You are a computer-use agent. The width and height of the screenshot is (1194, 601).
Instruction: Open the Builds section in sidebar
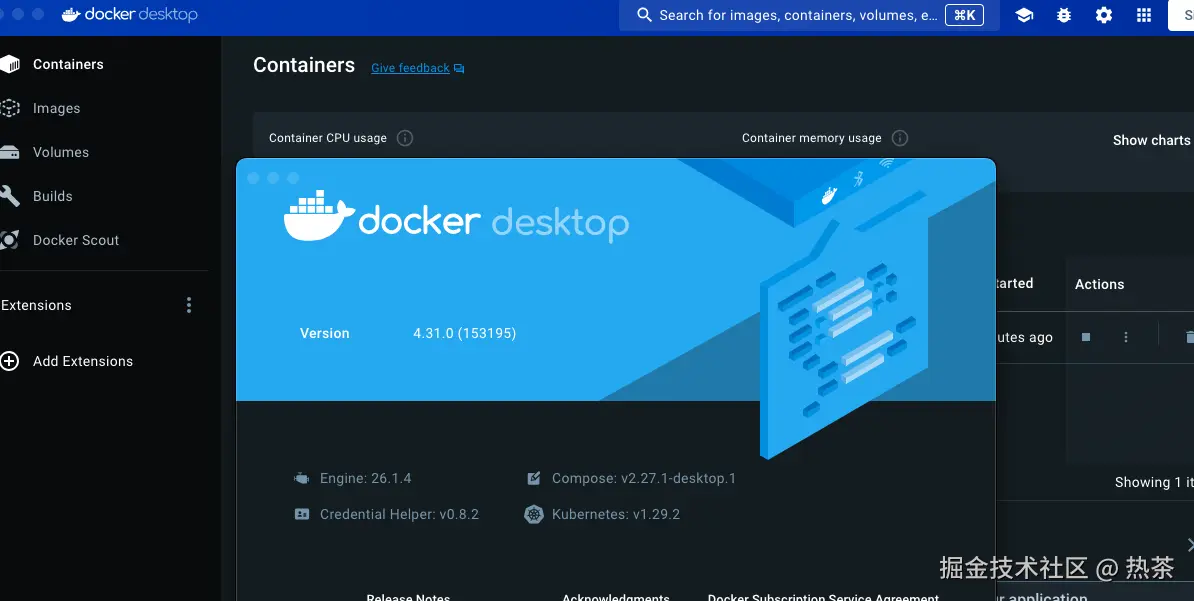(53, 196)
